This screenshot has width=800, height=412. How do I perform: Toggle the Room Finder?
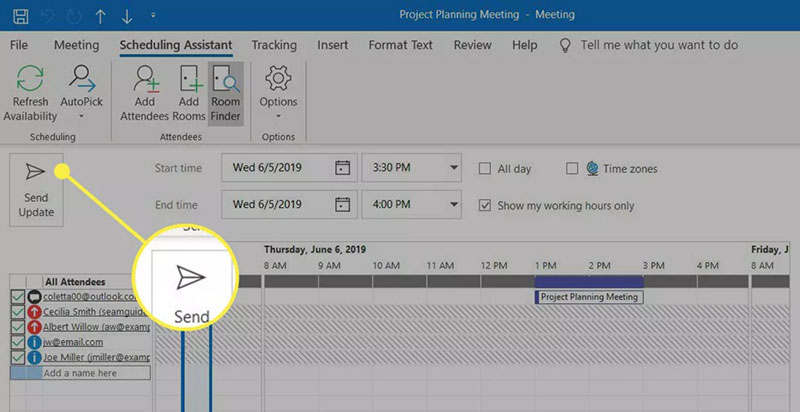pos(226,93)
